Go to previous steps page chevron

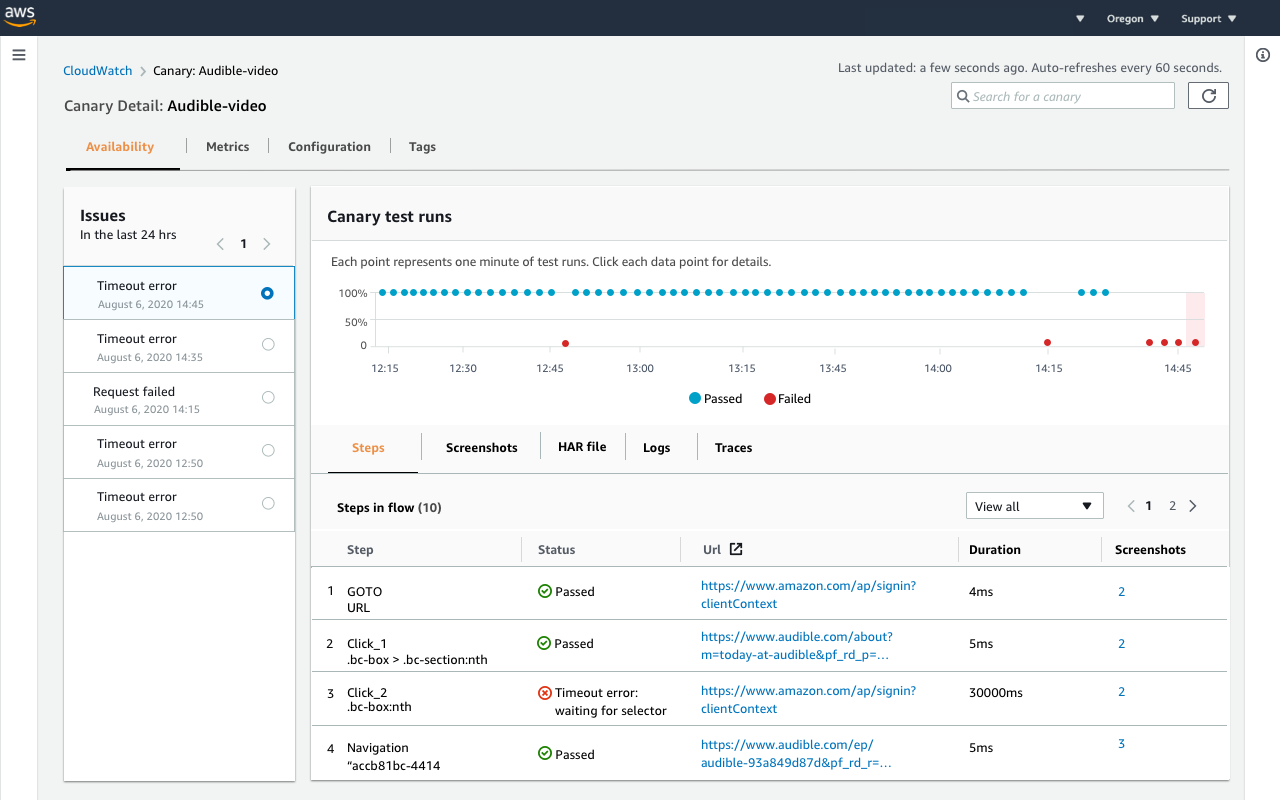(1131, 506)
